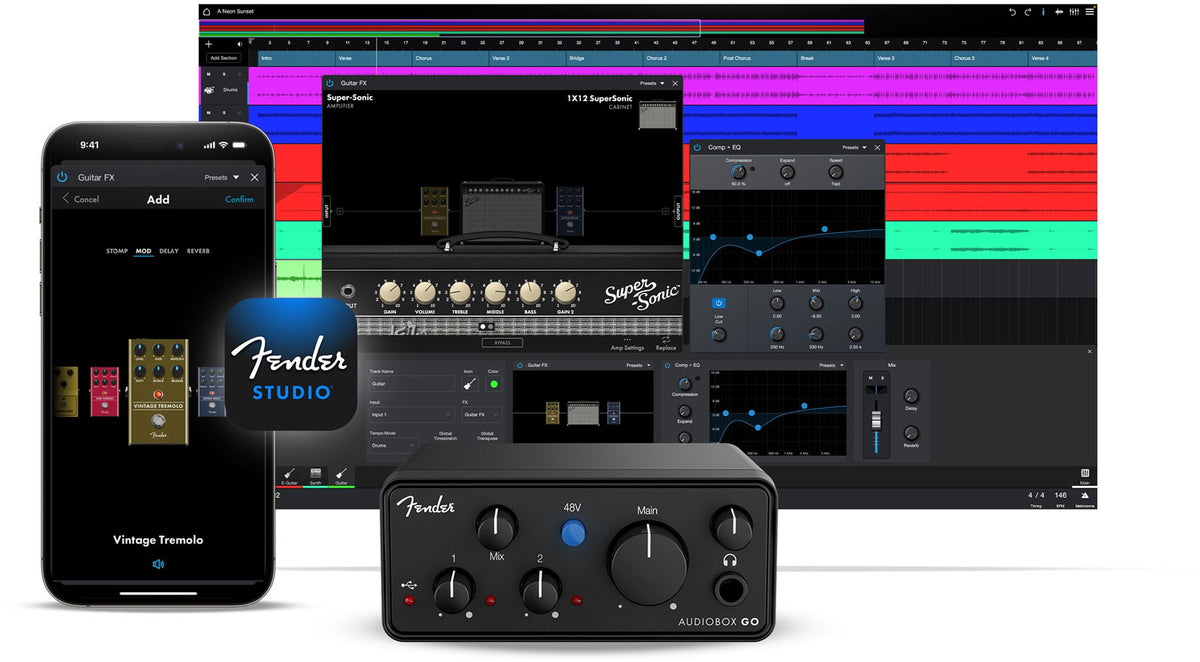Viewport: 1200px width, 662px height.
Task: Select the REVERB tab on the phone
Action: (x=198, y=251)
